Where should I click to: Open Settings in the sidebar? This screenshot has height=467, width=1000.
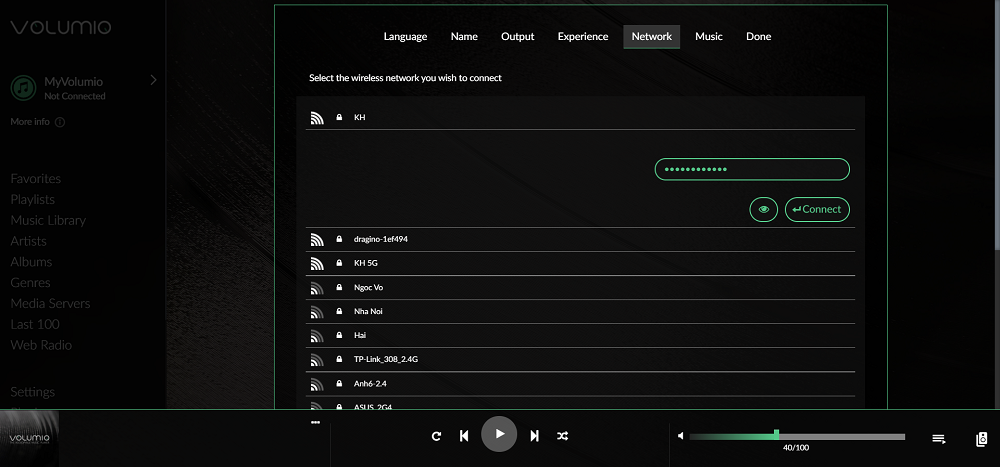33,392
